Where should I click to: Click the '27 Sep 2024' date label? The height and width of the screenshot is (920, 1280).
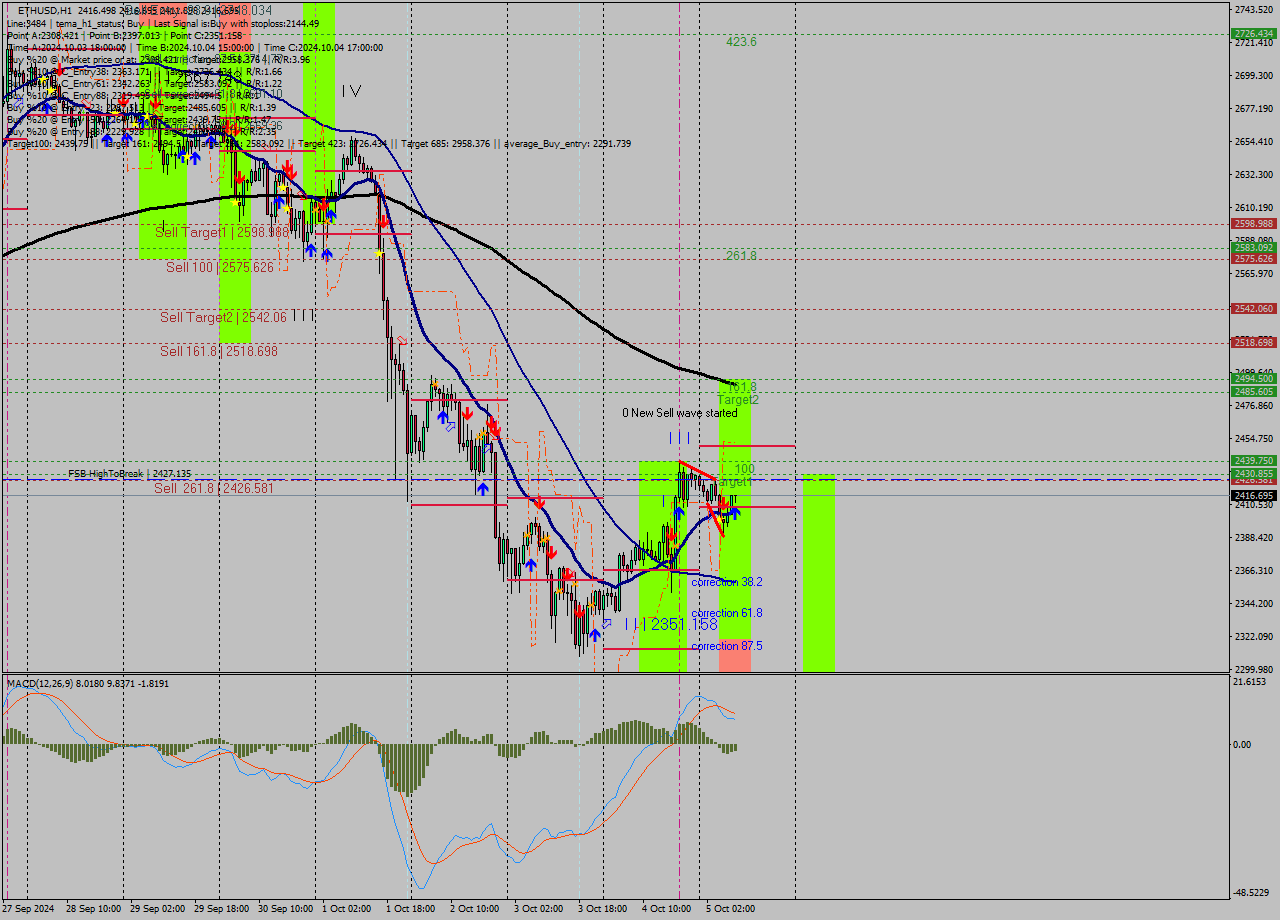pyautogui.click(x=30, y=909)
